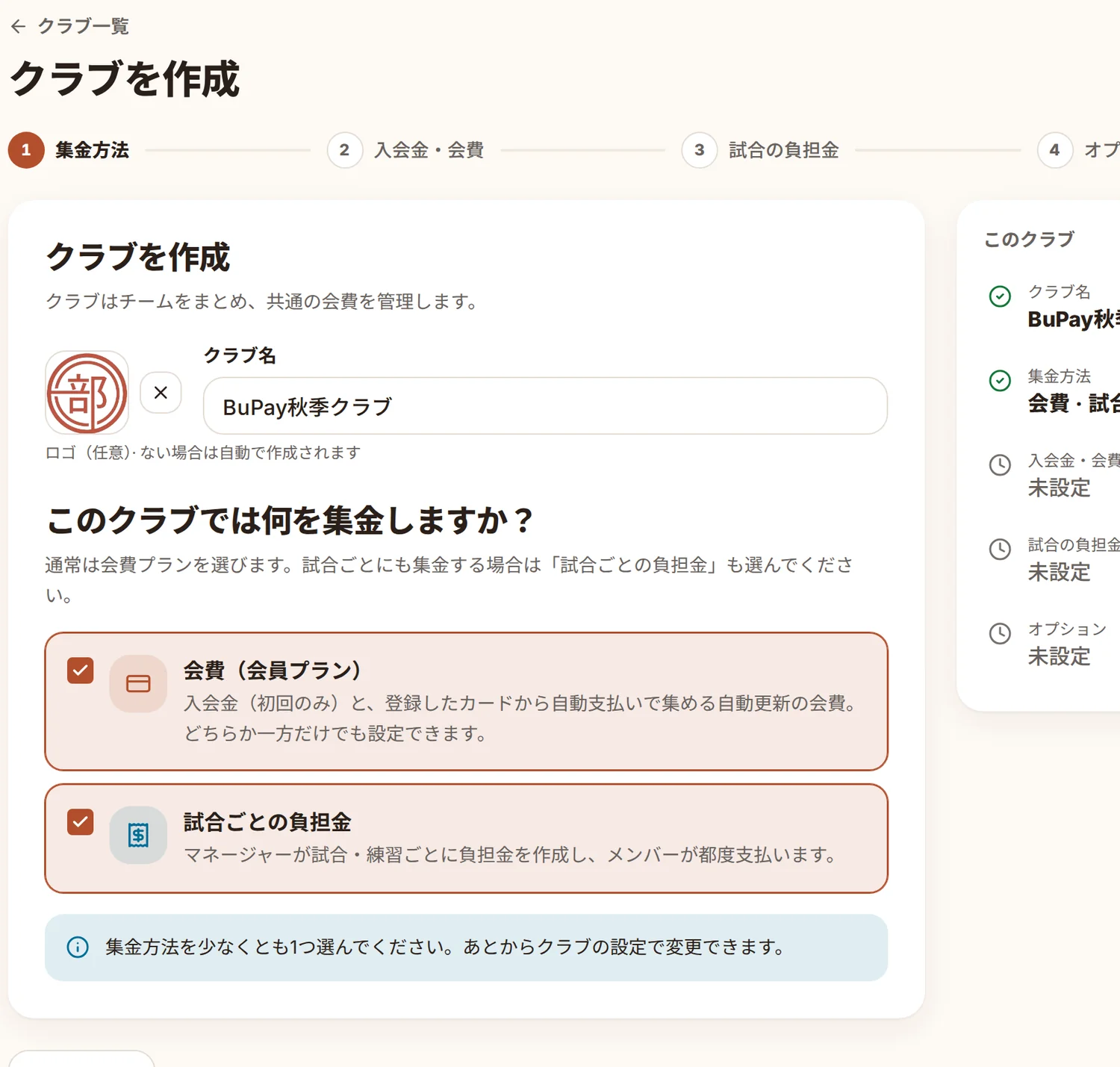Image resolution: width=1120 pixels, height=1067 pixels.
Task: Click the green check icon beside 集金方法 summary
Action: [1000, 381]
